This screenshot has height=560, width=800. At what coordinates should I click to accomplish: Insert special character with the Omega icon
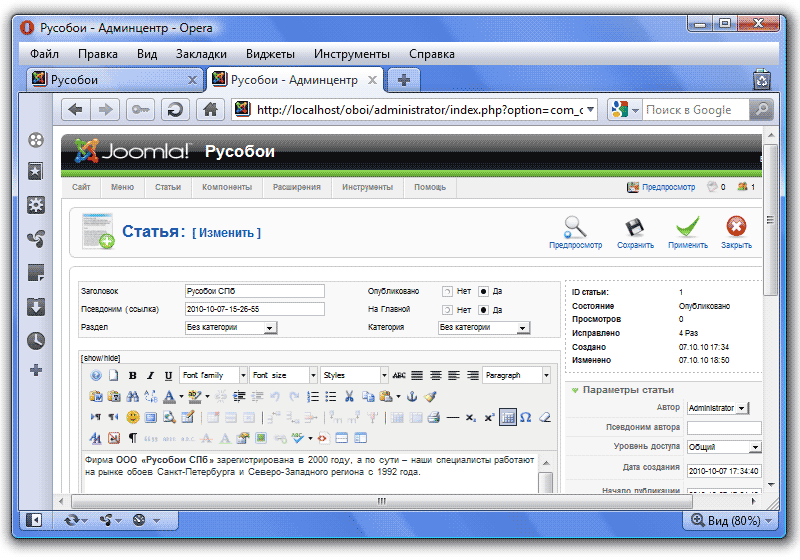(526, 417)
